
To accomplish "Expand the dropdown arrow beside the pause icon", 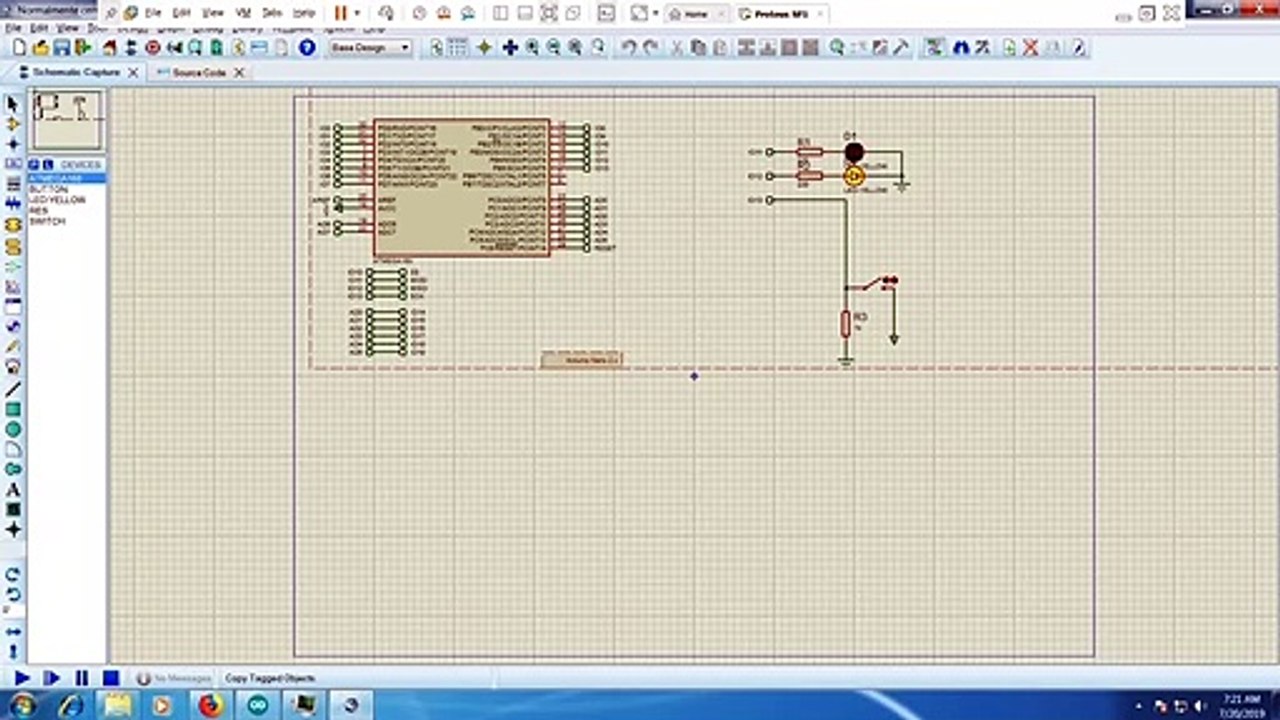I will coord(357,13).
